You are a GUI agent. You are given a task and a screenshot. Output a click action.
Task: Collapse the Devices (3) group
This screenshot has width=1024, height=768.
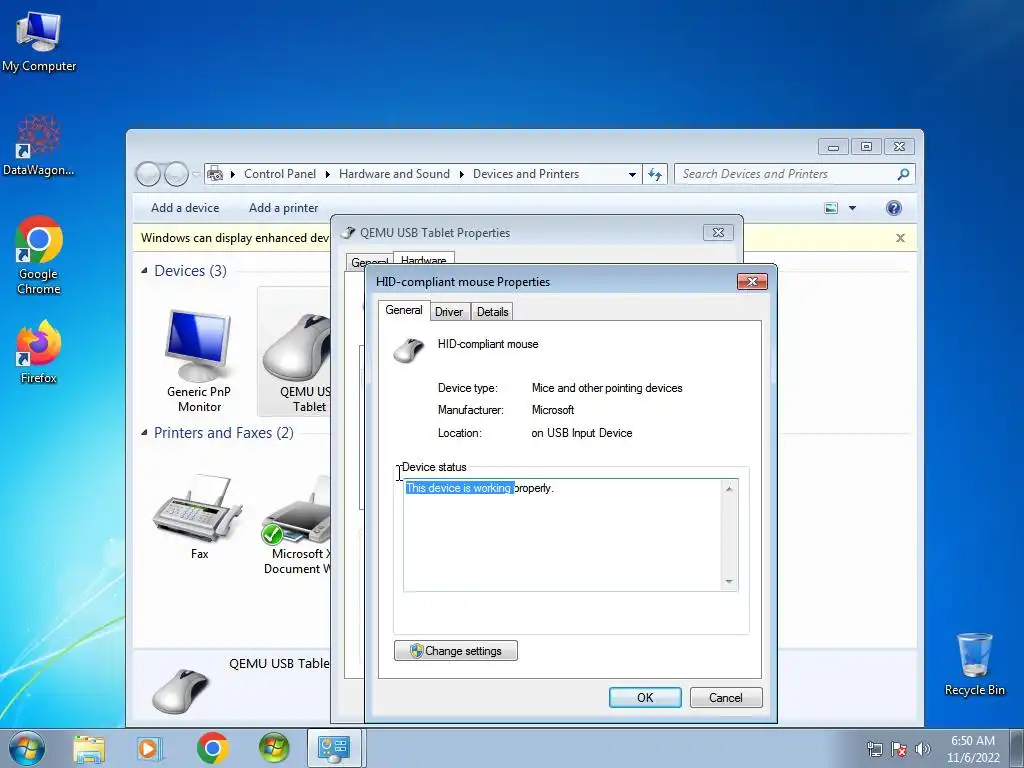[144, 270]
